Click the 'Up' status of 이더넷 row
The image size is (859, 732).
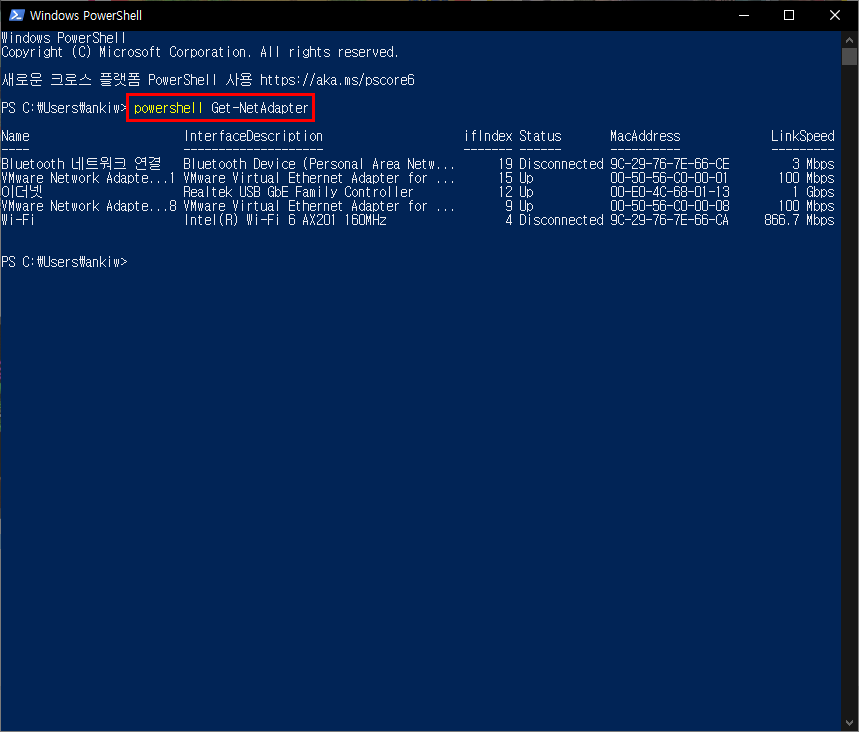[526, 192]
